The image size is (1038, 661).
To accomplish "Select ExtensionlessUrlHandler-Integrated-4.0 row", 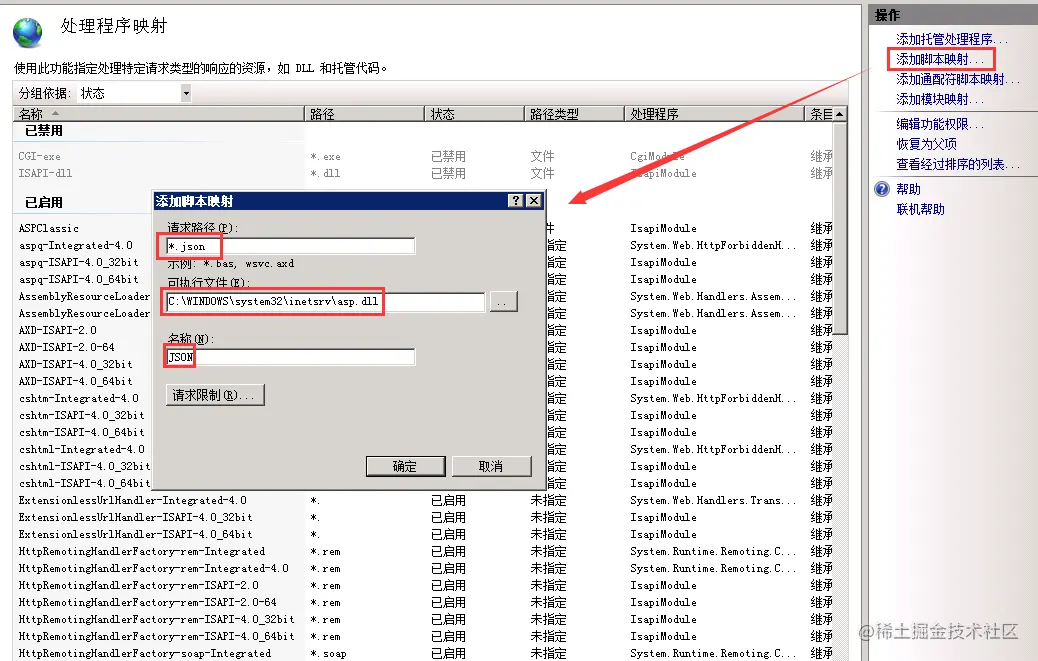I will click(424, 500).
